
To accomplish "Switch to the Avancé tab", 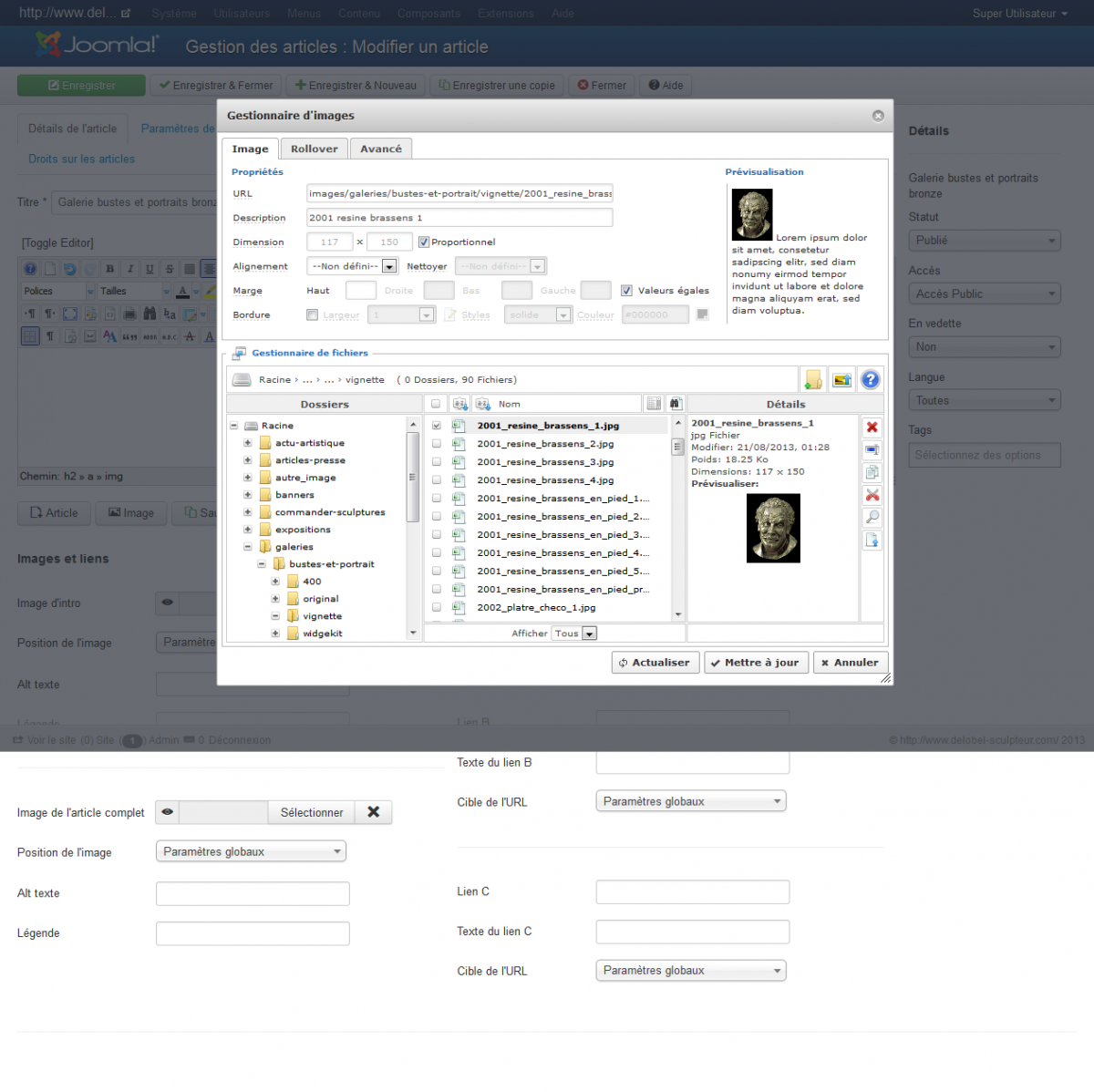I will (380, 149).
